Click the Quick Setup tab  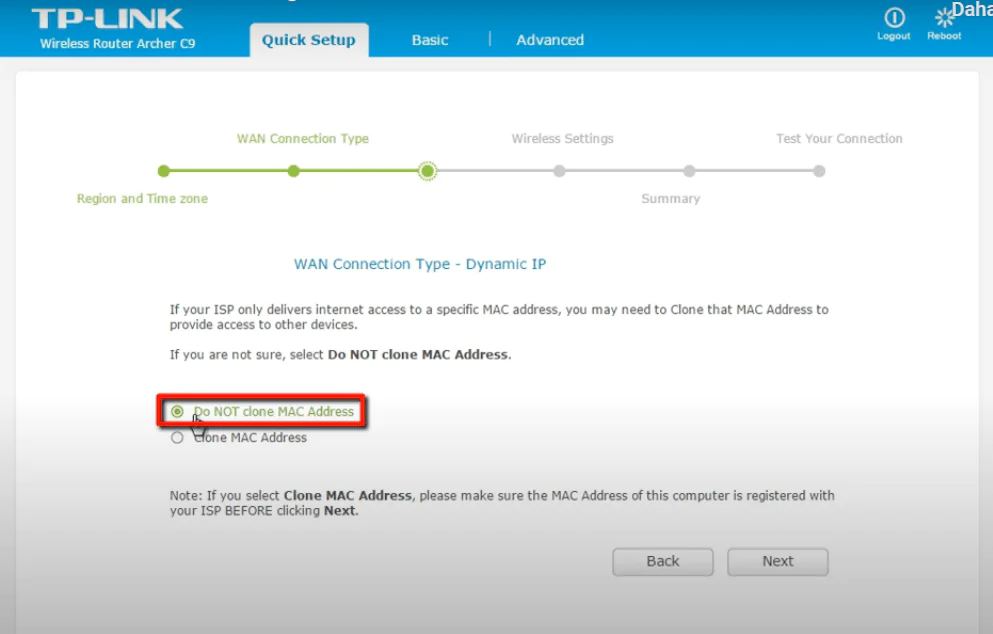pos(309,40)
